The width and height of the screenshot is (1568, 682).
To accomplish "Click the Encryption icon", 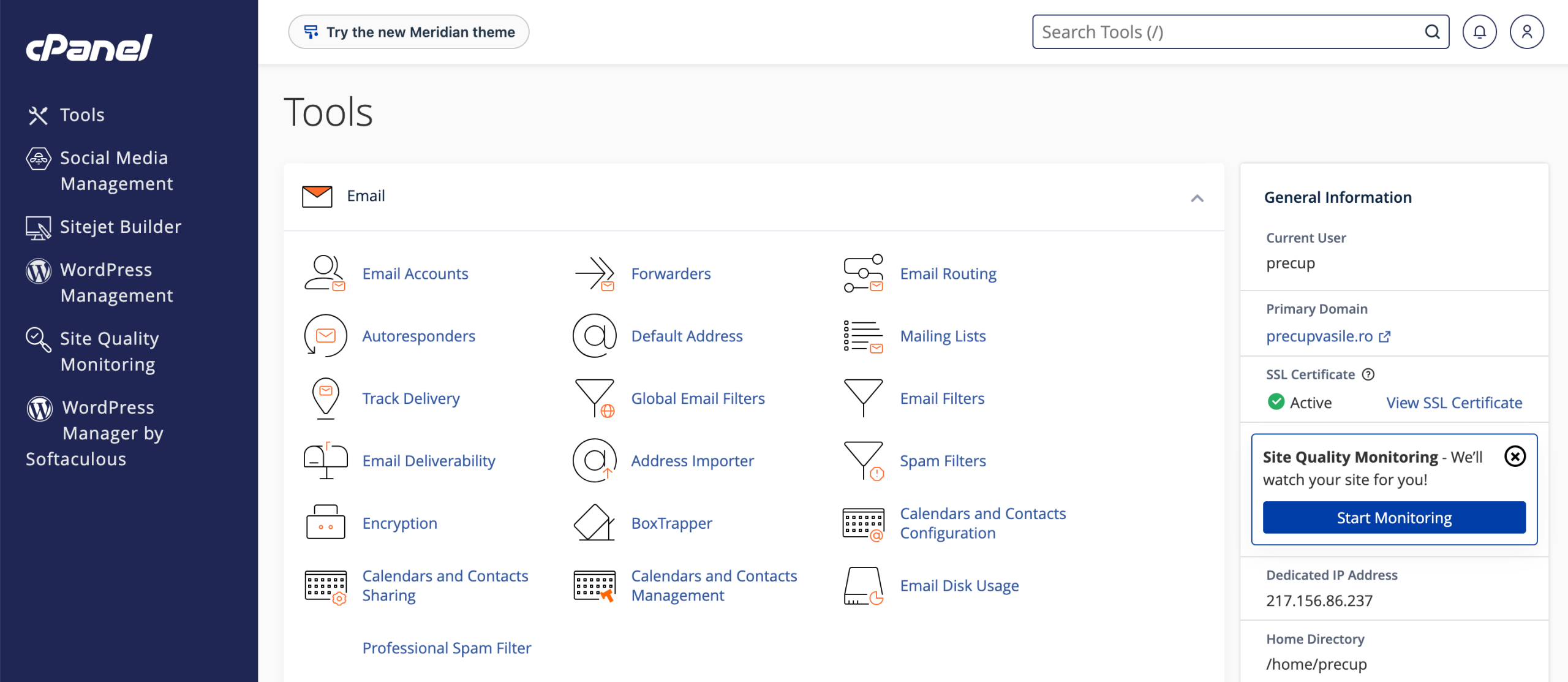I will [325, 523].
